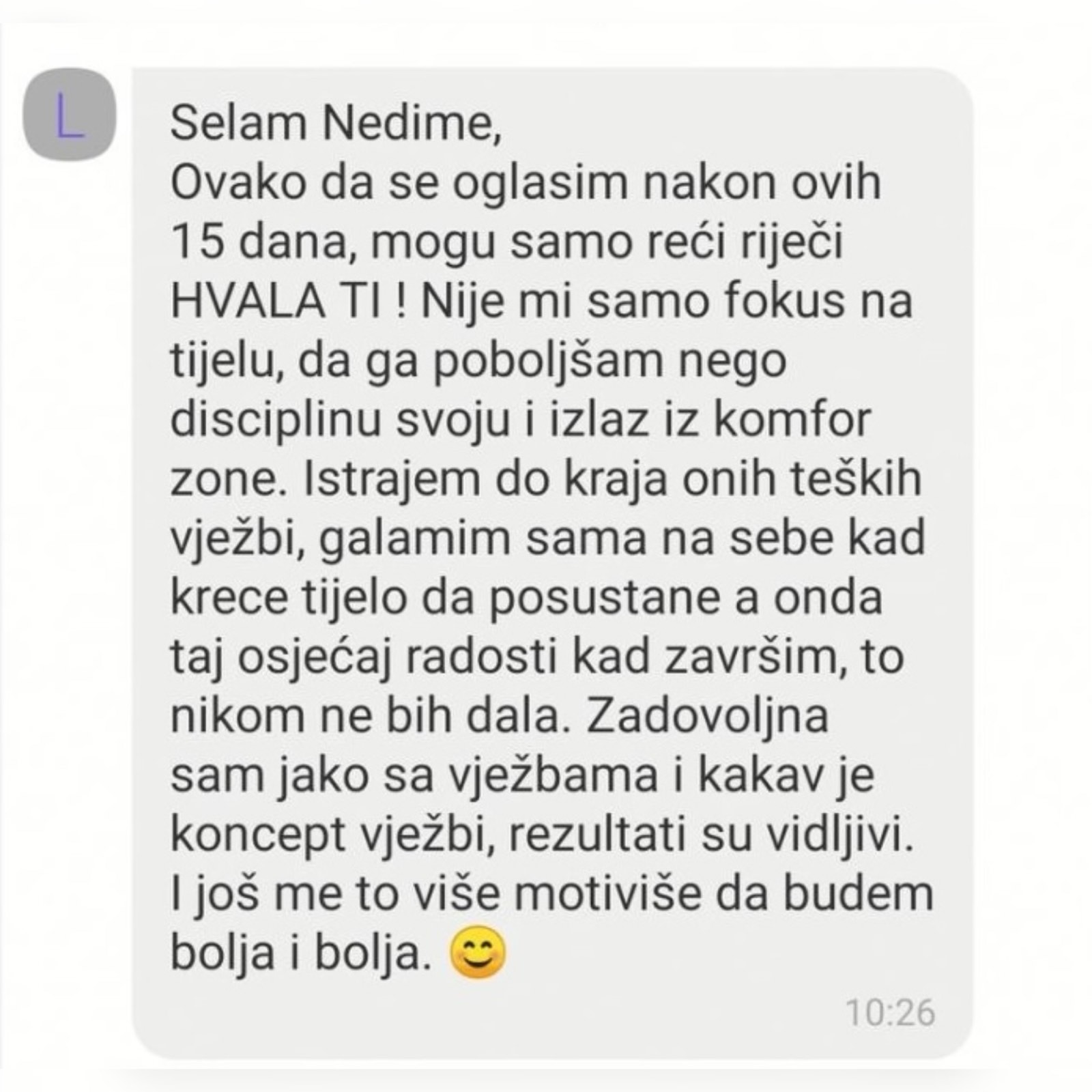Click the word 'Istrajem' in the message
Viewport: 1092px width, 1092px height.
click(x=384, y=481)
